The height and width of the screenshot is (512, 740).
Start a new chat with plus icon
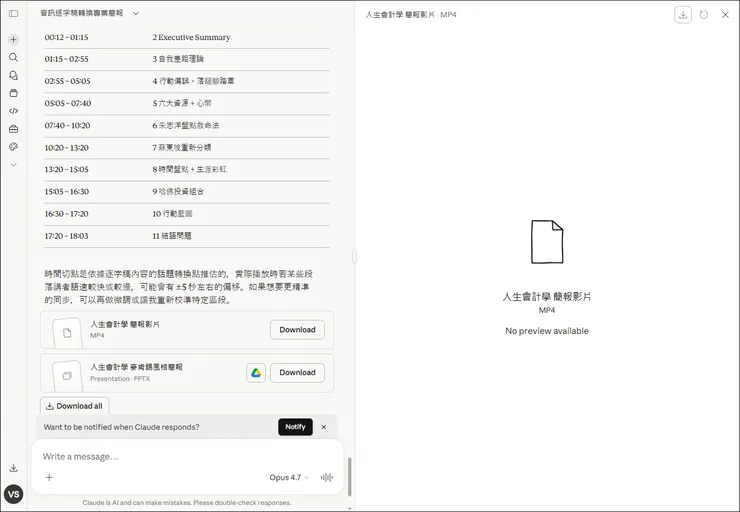(14, 40)
